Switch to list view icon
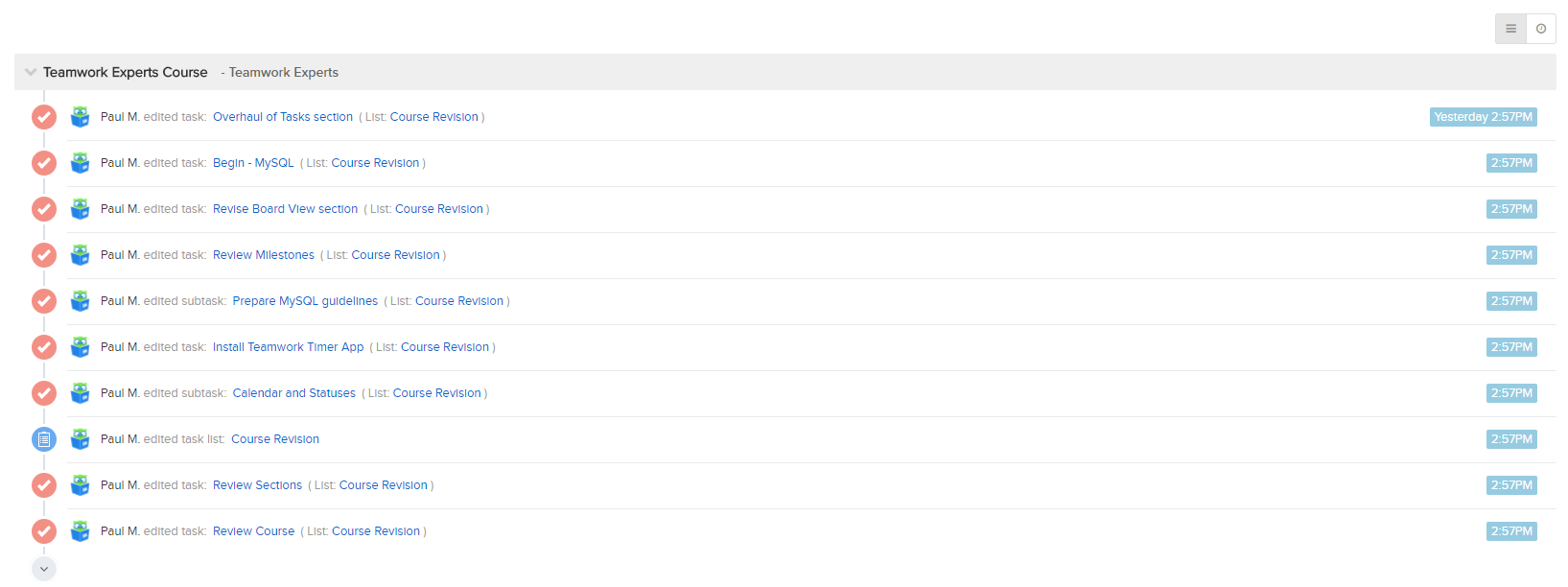 pos(1510,29)
